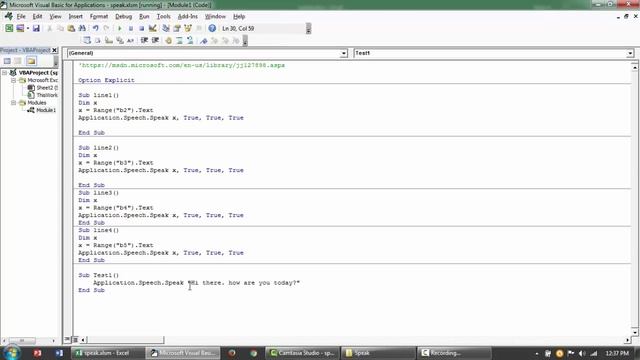
Task: Click List Properties/Methods icon
Action: (x=87, y=40)
